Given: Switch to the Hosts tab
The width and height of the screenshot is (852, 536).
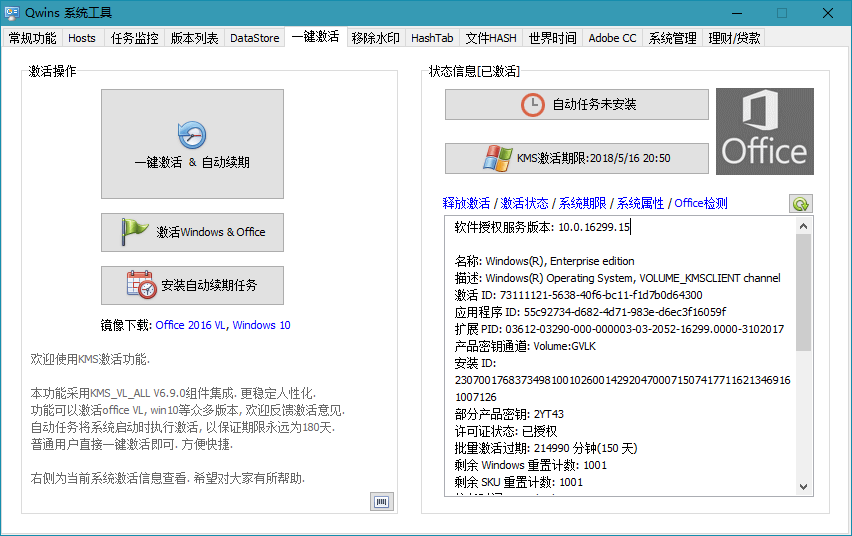Looking at the screenshot, I should coord(82,38).
